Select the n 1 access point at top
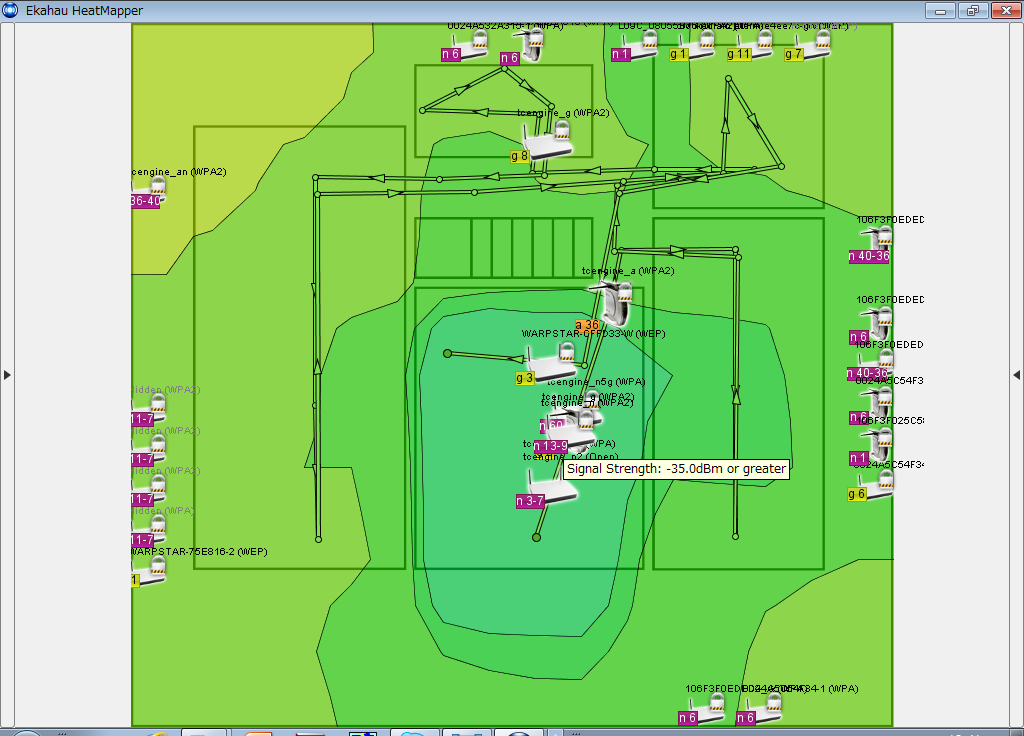 pyautogui.click(x=641, y=46)
